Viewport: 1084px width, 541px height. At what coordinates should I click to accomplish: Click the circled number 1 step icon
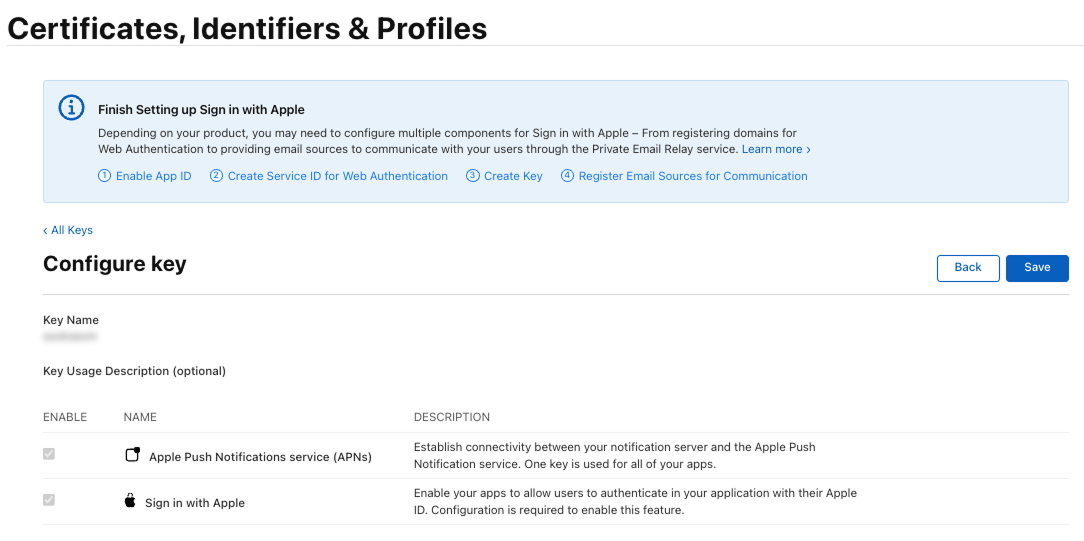click(104, 176)
